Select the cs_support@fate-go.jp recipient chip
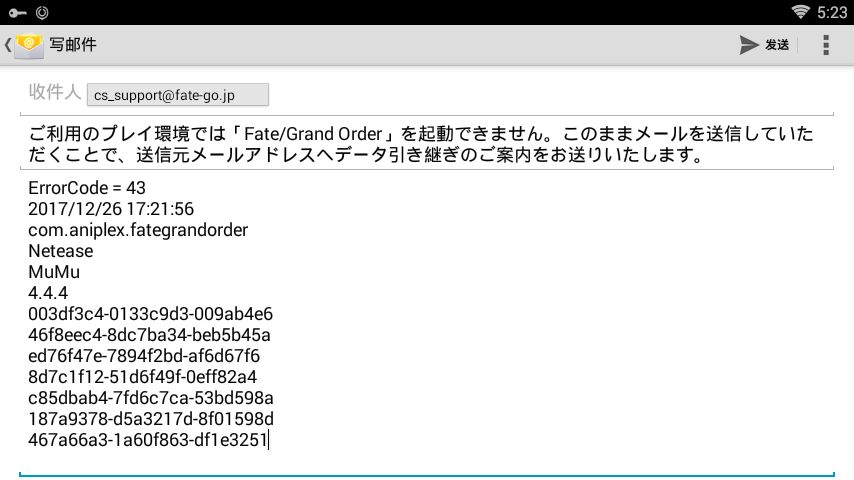This screenshot has width=854, height=480. (x=178, y=95)
